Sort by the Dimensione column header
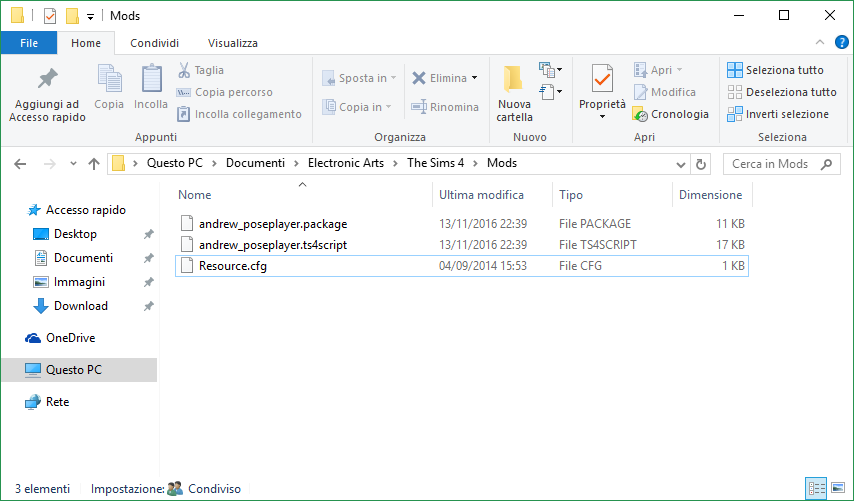The height and width of the screenshot is (501, 854). [712, 195]
